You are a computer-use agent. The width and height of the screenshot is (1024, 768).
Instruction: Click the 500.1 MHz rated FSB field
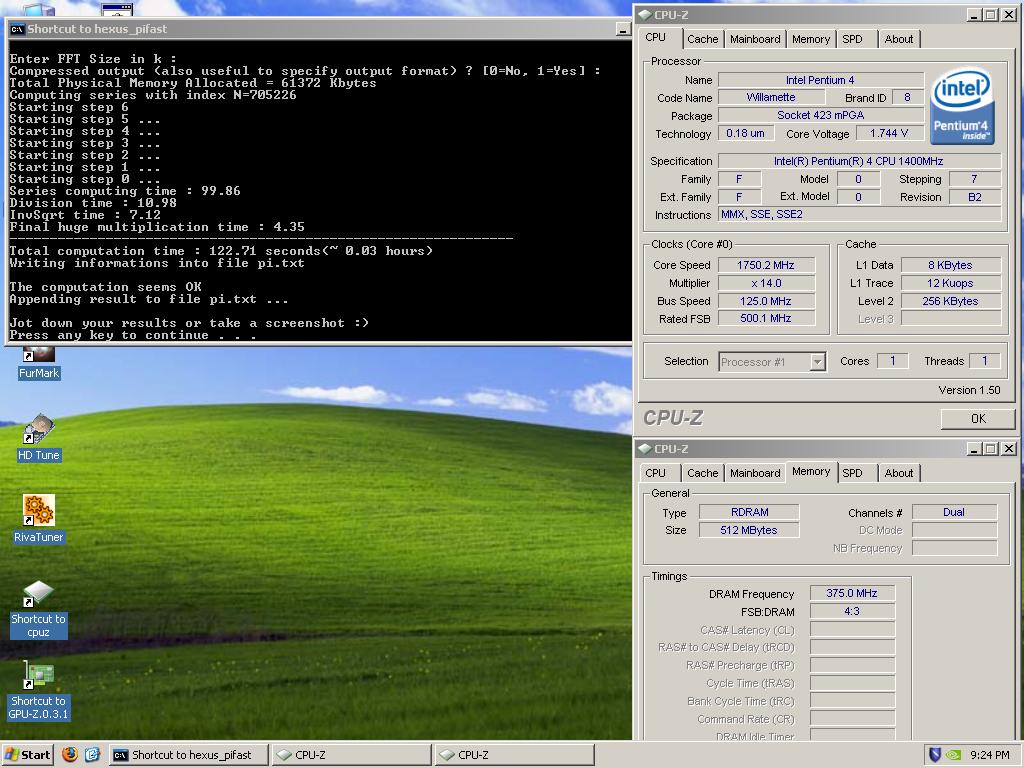coord(766,319)
